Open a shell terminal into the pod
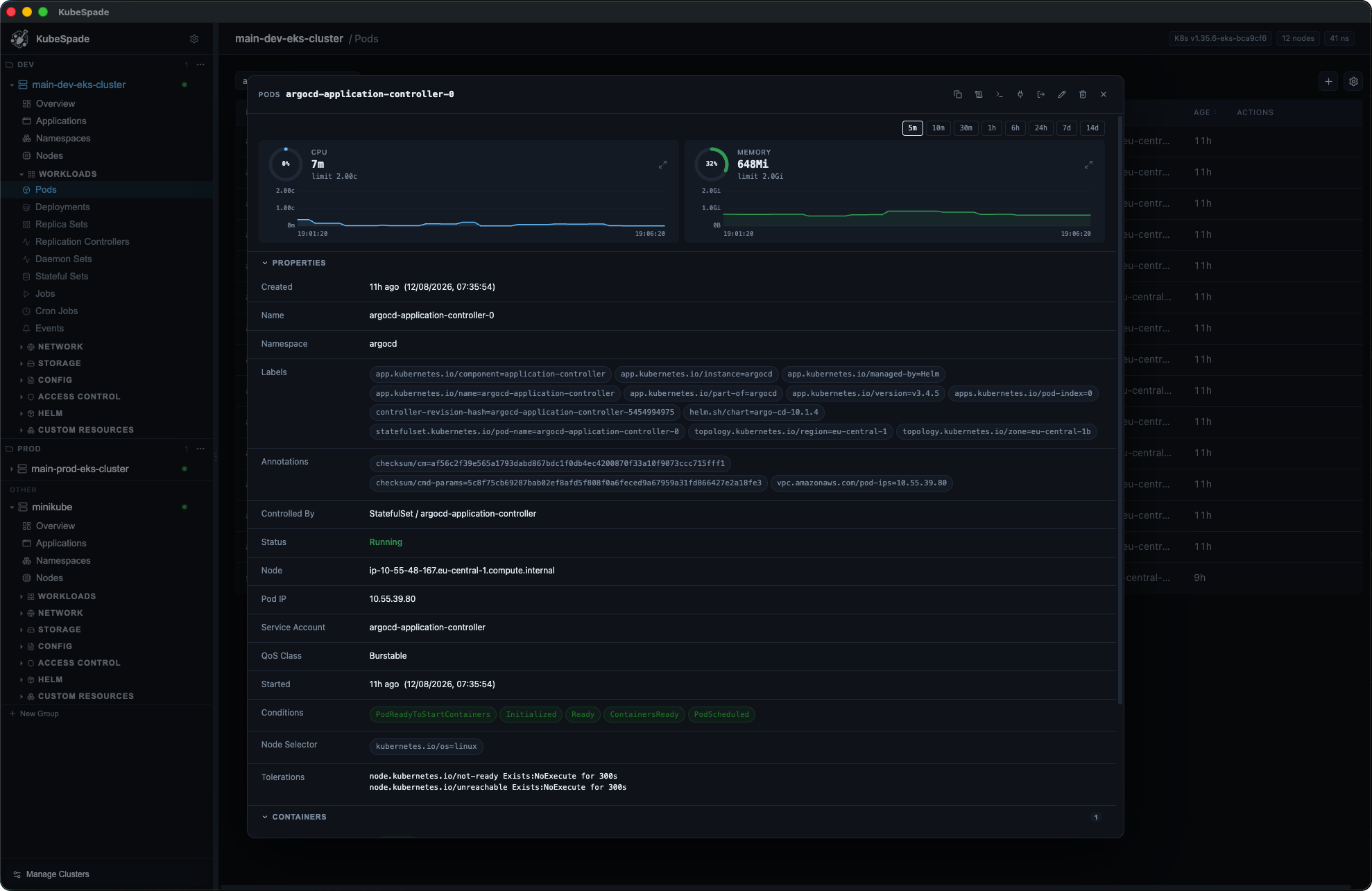Screen dimensions: 1372x891 (1000, 94)
